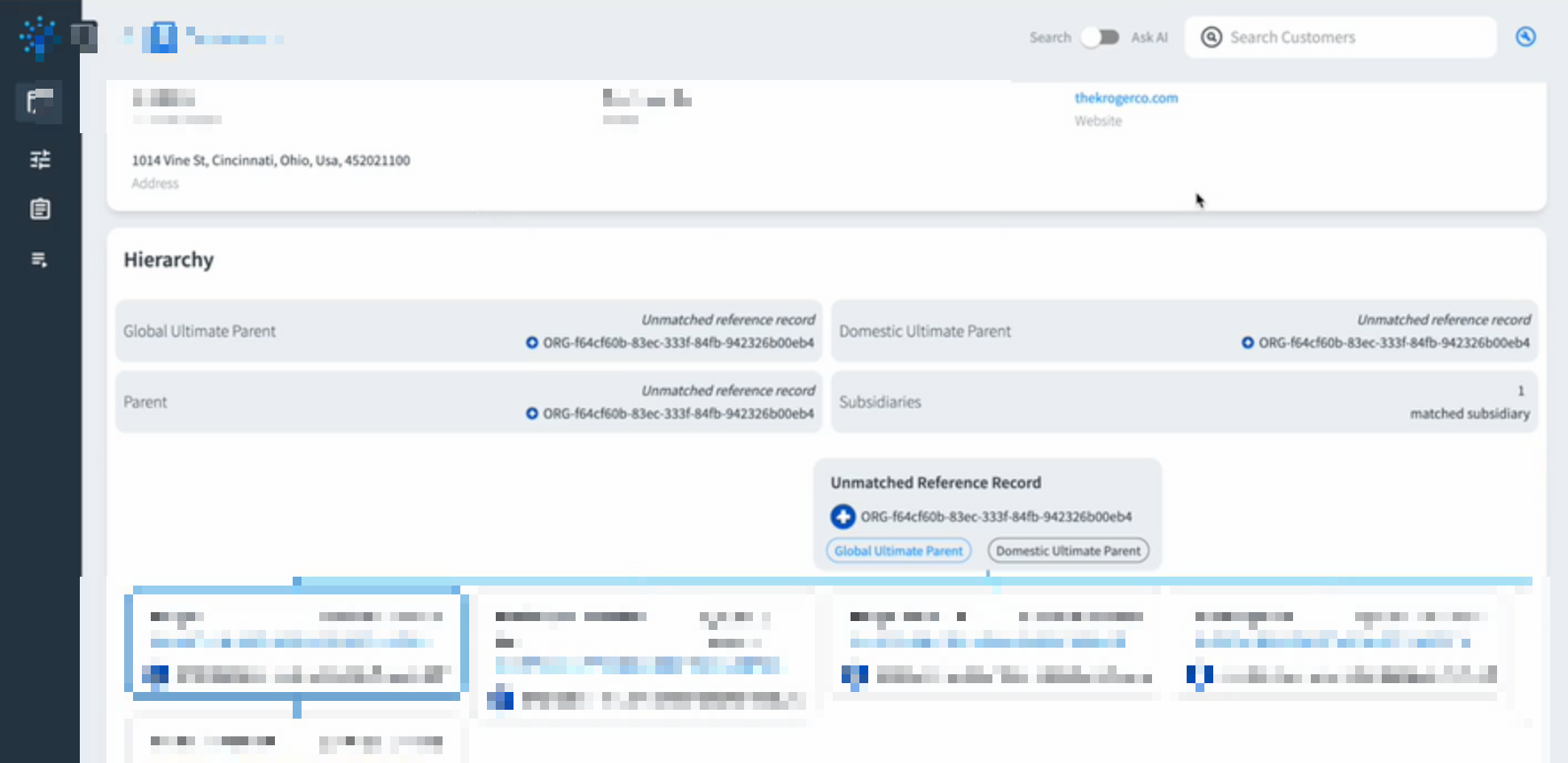Toggle the Search / Ask AI switch
Image resolution: width=1568 pixels, height=763 pixels.
1101,37
